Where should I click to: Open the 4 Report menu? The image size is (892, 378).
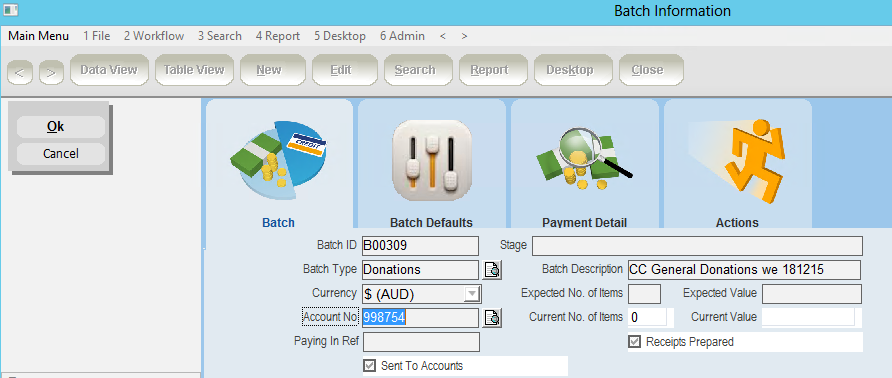coord(278,36)
